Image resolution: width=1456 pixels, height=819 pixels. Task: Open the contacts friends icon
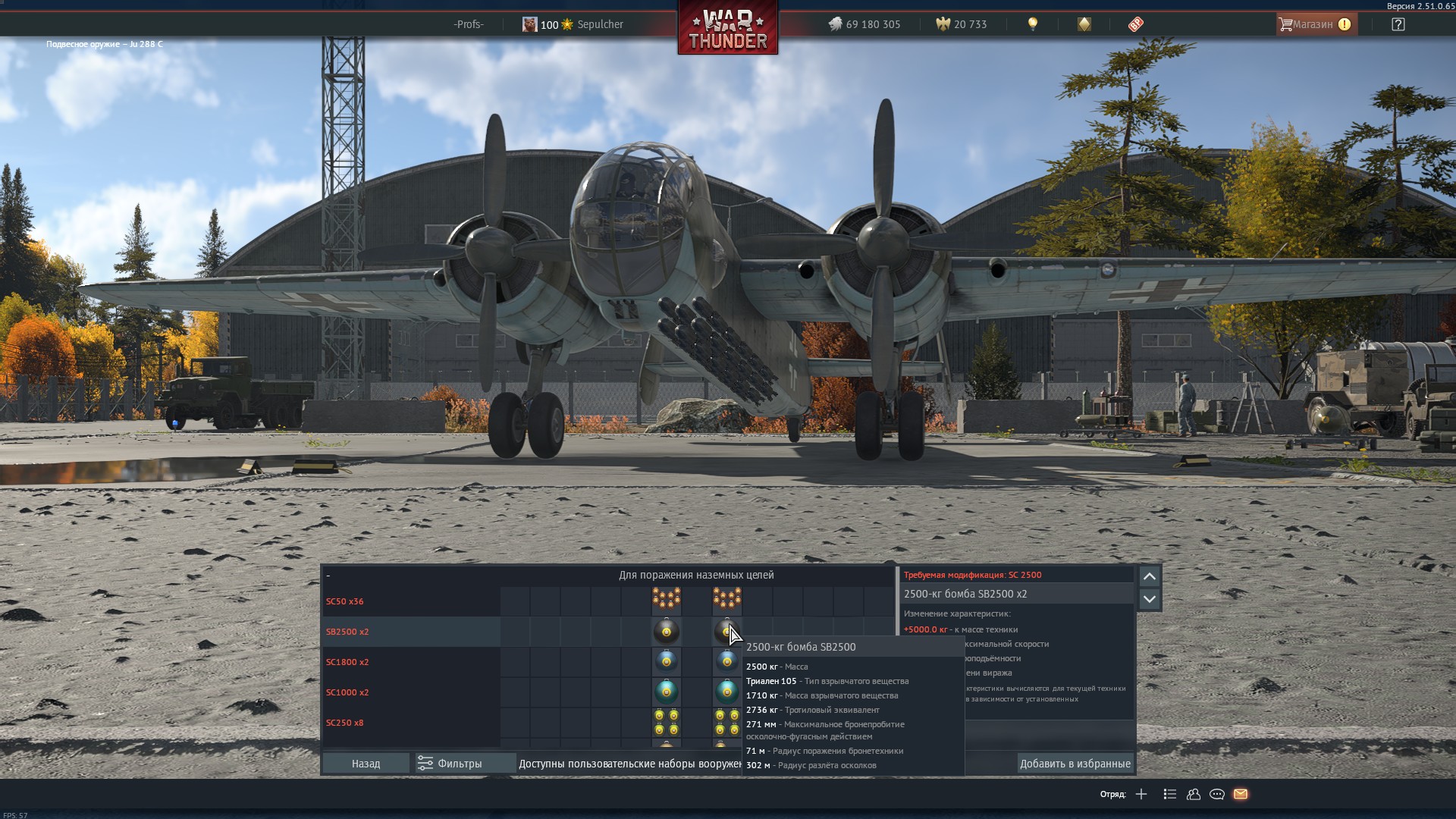click(1194, 794)
